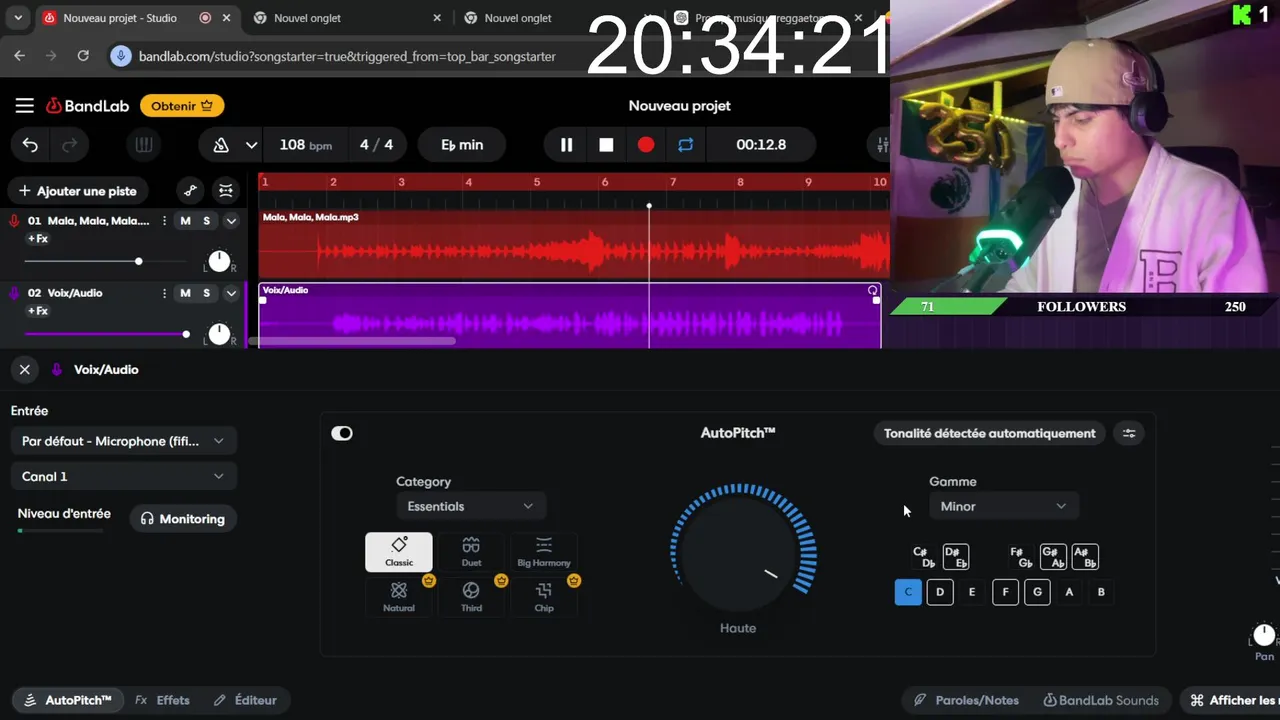Add Fx to track 02 Voix/Audio
1280x720 pixels.
tap(38, 311)
